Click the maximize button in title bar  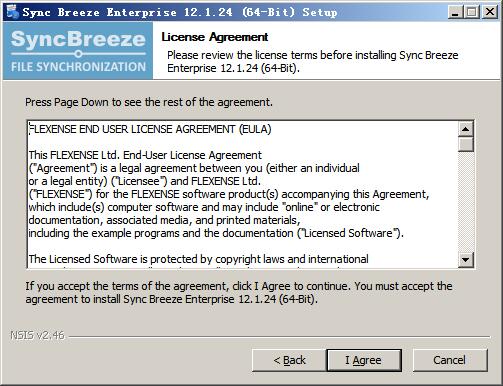pos(472,12)
